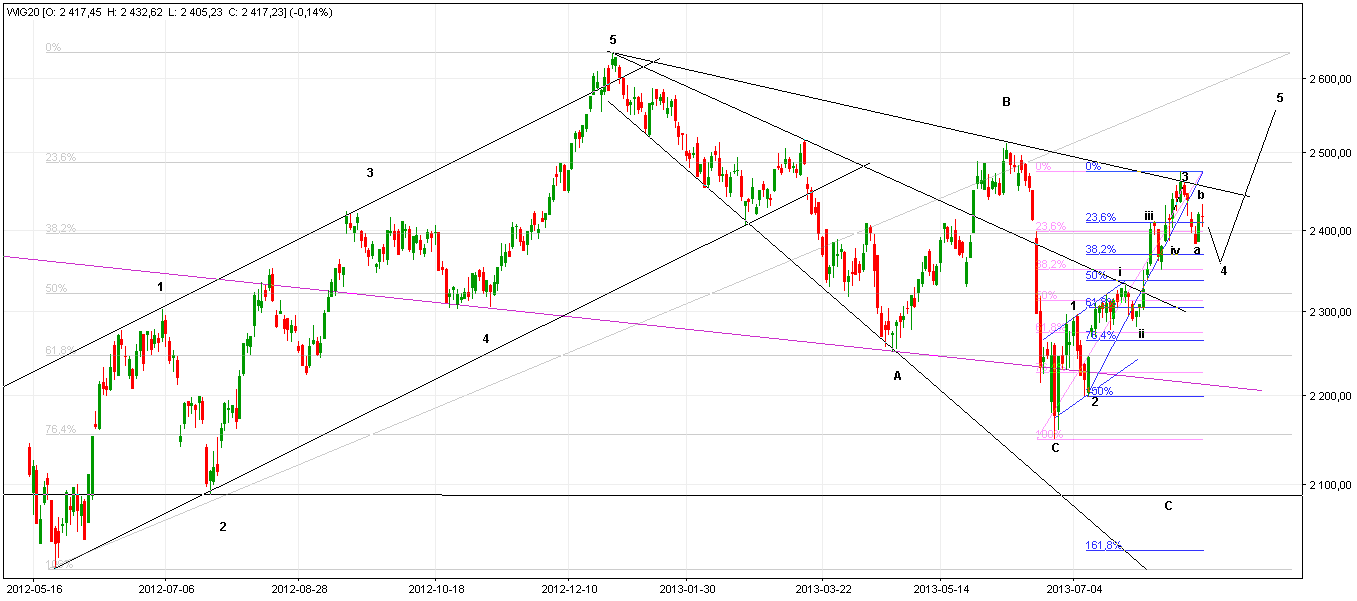
Task: Click the blue 76,4% Fibonacci label
Action: pyautogui.click(x=1101, y=336)
